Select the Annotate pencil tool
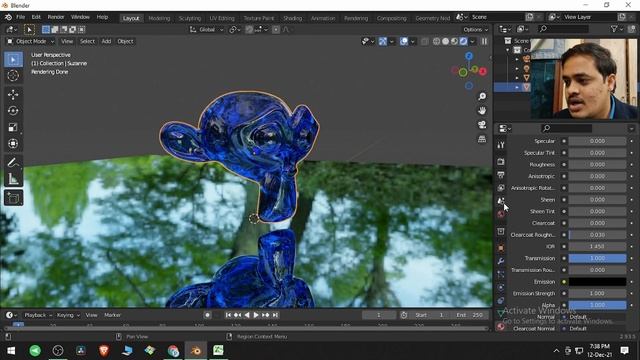This screenshot has height=360, width=640. (13, 163)
